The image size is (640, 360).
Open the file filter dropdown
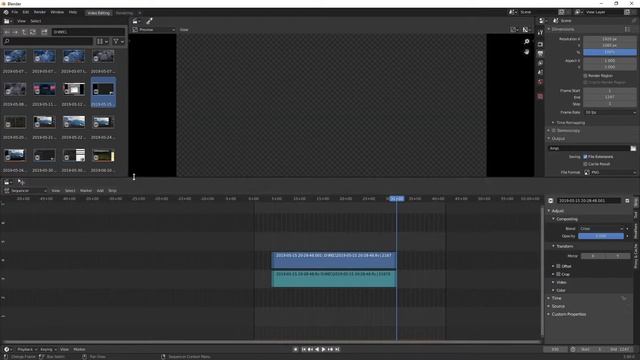click(x=118, y=41)
